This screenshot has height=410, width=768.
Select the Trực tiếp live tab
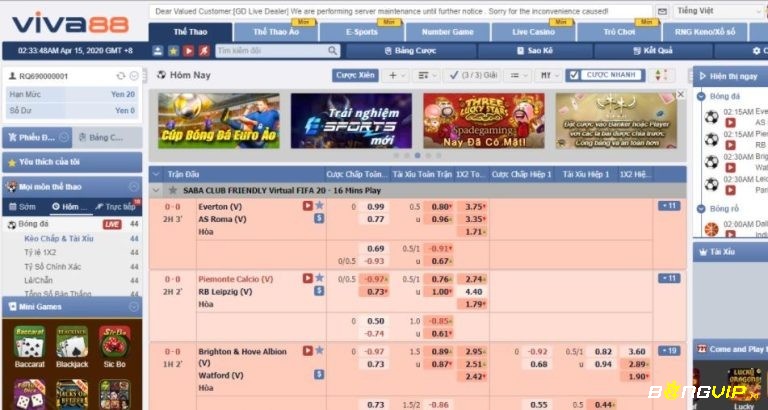[x=117, y=207]
